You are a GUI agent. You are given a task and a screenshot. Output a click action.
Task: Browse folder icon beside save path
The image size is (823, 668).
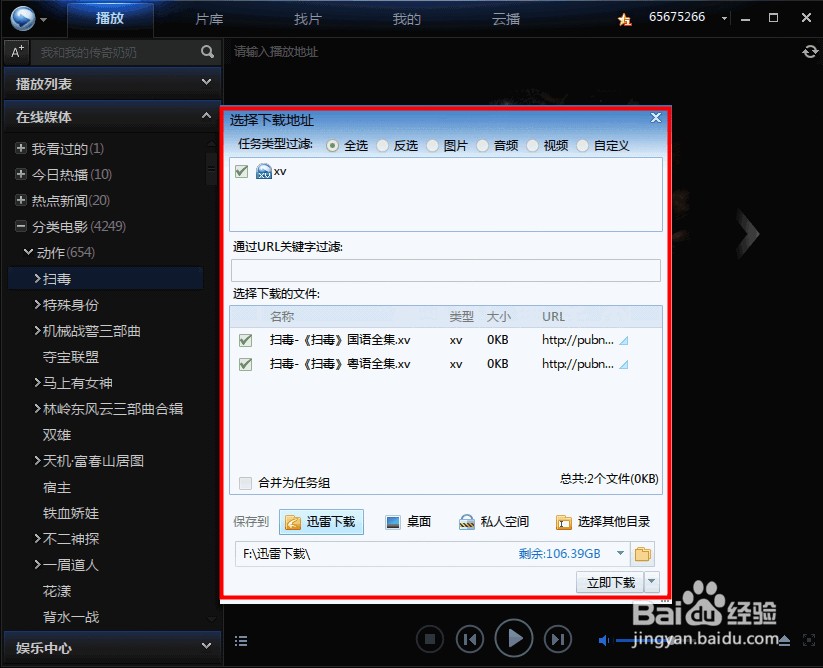click(642, 554)
